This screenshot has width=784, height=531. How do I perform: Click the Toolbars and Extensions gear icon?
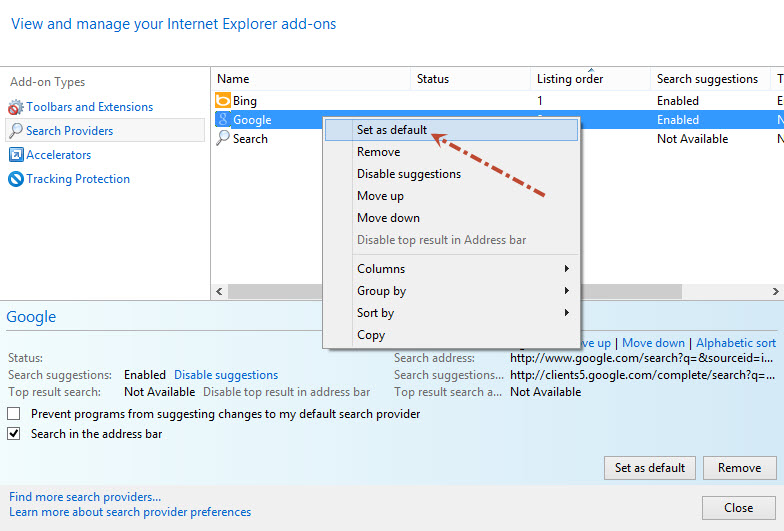[x=16, y=107]
